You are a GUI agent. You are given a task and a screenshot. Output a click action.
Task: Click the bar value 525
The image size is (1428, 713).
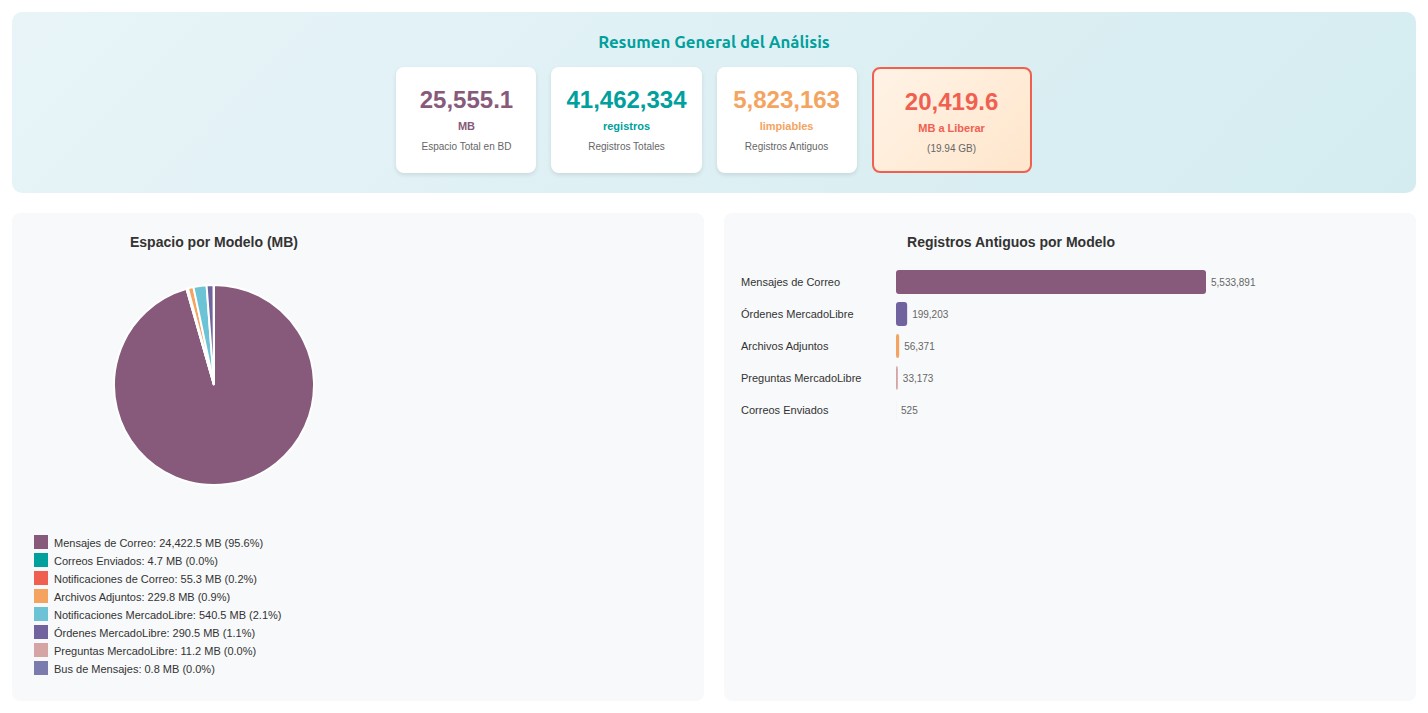[x=909, y=411]
